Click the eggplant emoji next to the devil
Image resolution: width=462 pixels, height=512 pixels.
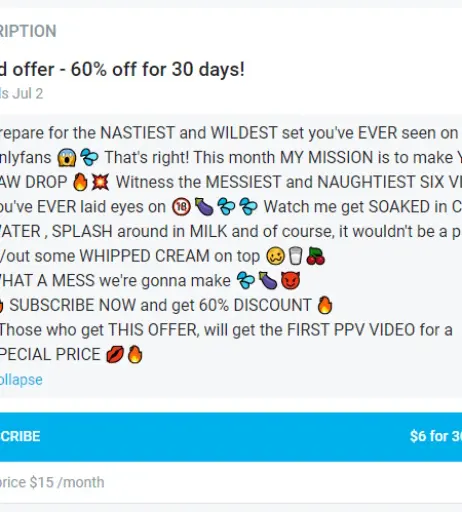(268, 281)
